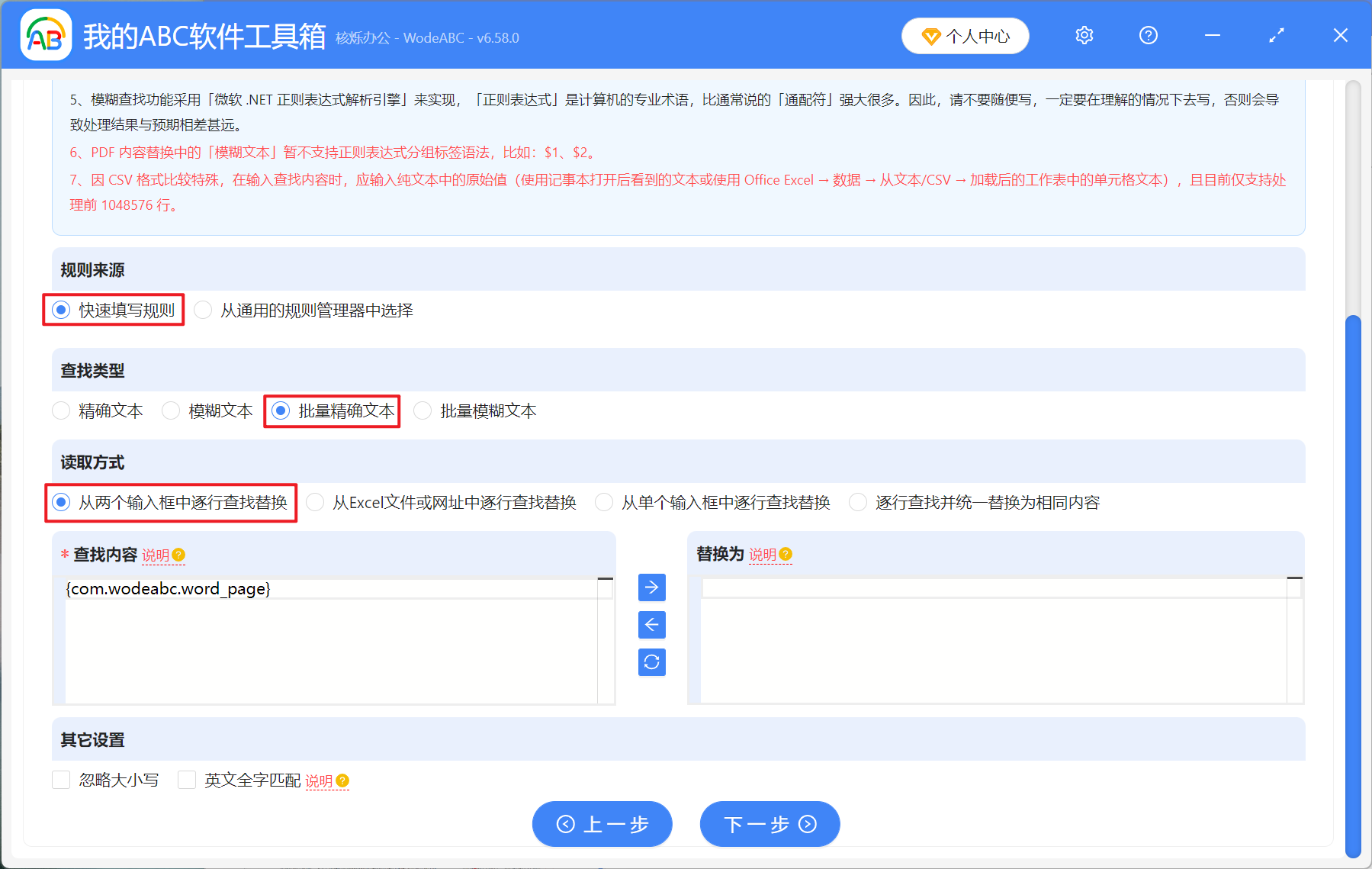Click the refresh/swap icon between the two boxes

[651, 662]
